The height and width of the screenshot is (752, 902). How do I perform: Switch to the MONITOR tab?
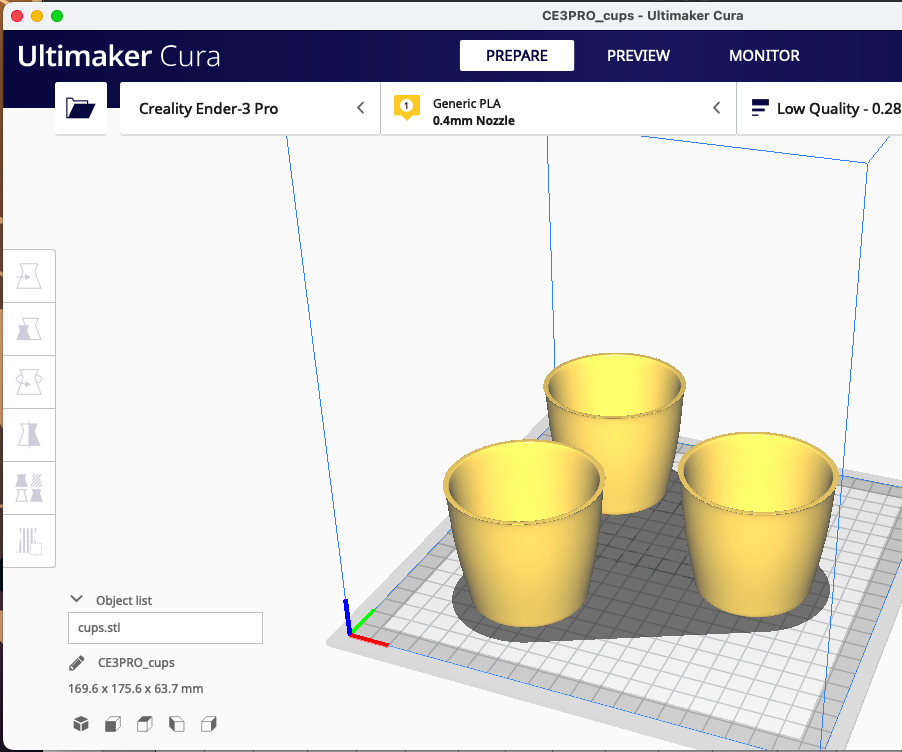point(764,56)
